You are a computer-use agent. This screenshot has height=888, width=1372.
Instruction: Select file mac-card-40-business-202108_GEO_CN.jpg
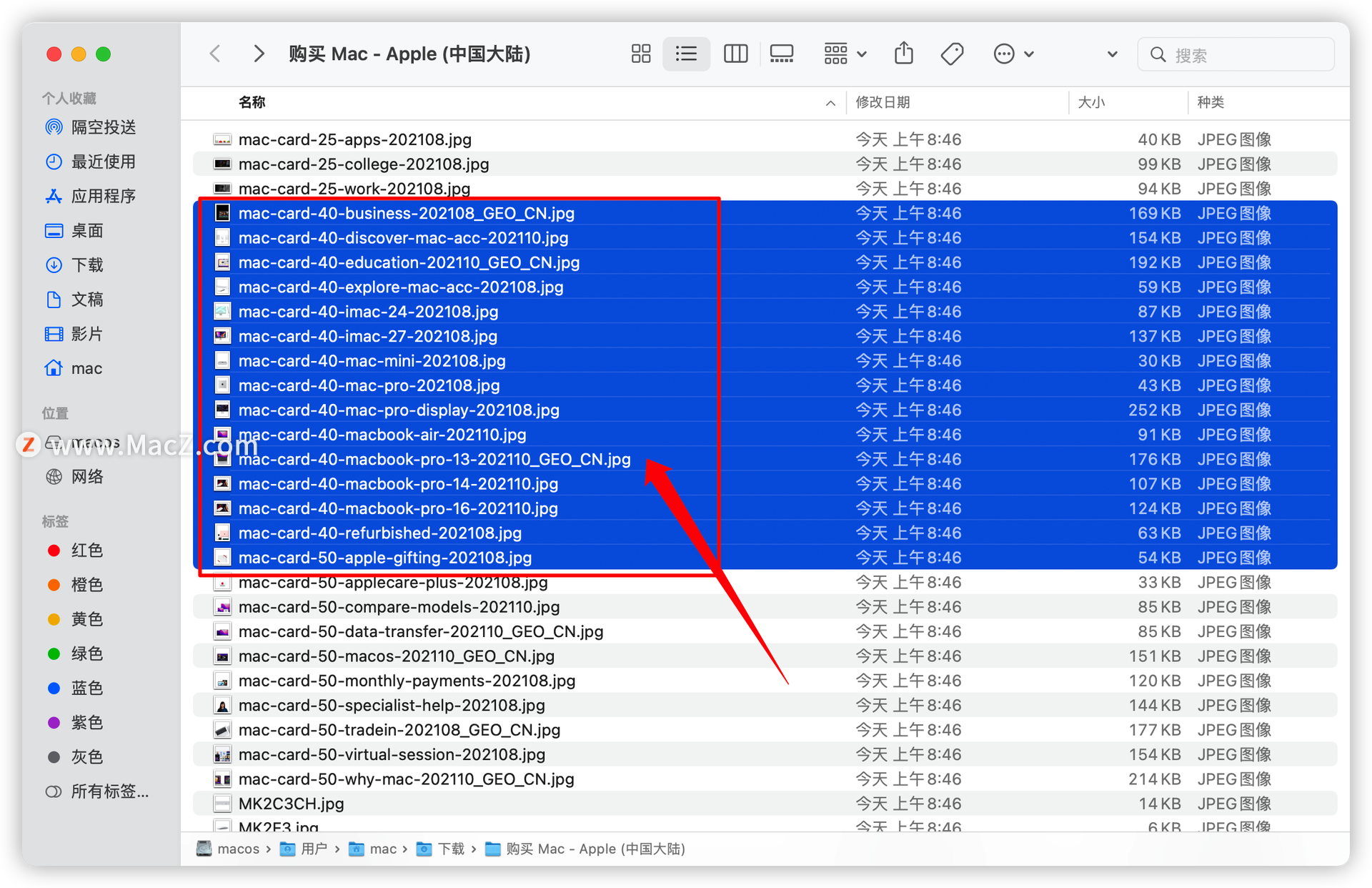[765, 213]
